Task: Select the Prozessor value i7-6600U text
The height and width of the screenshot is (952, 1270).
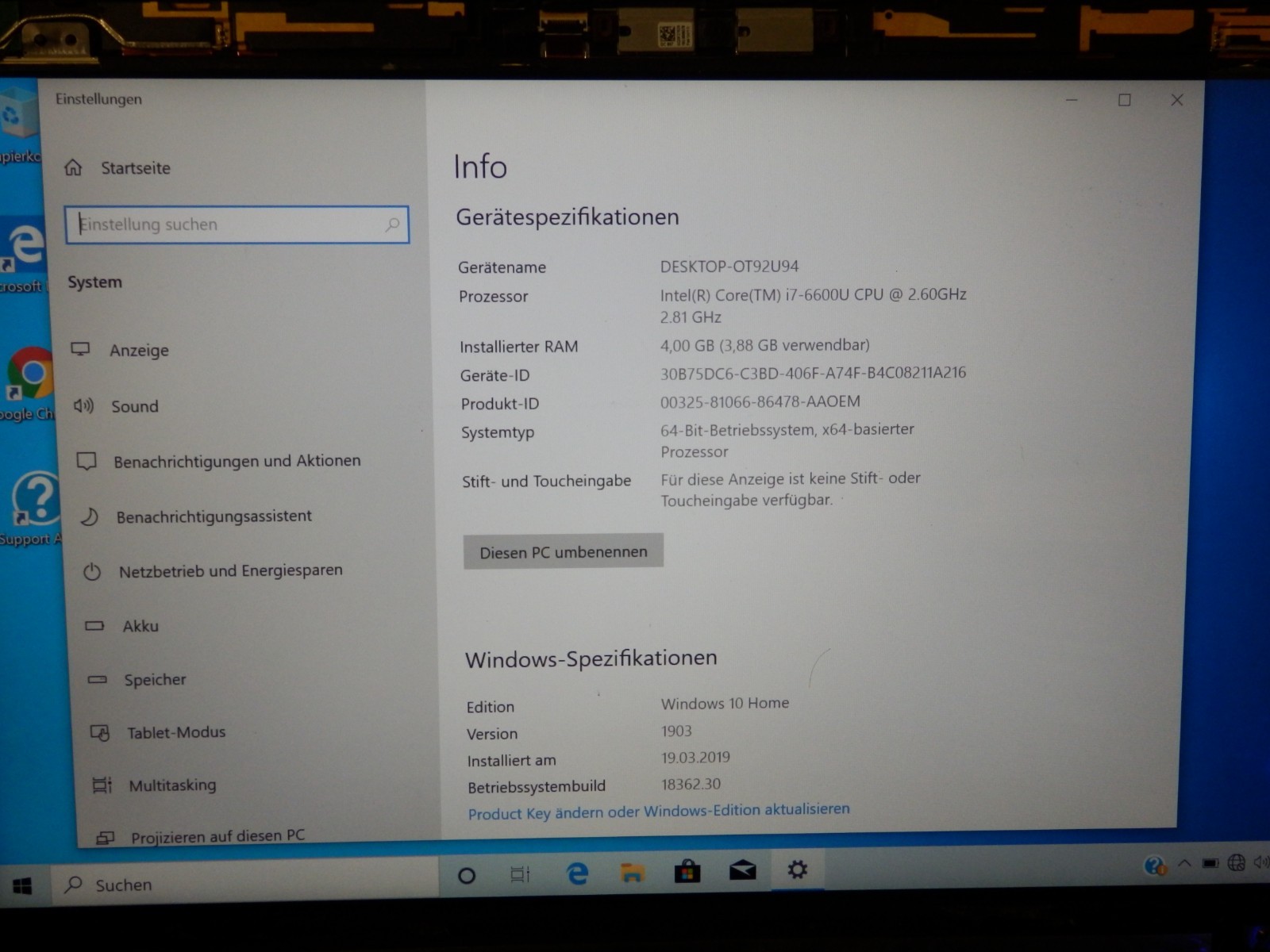Action: click(x=814, y=305)
